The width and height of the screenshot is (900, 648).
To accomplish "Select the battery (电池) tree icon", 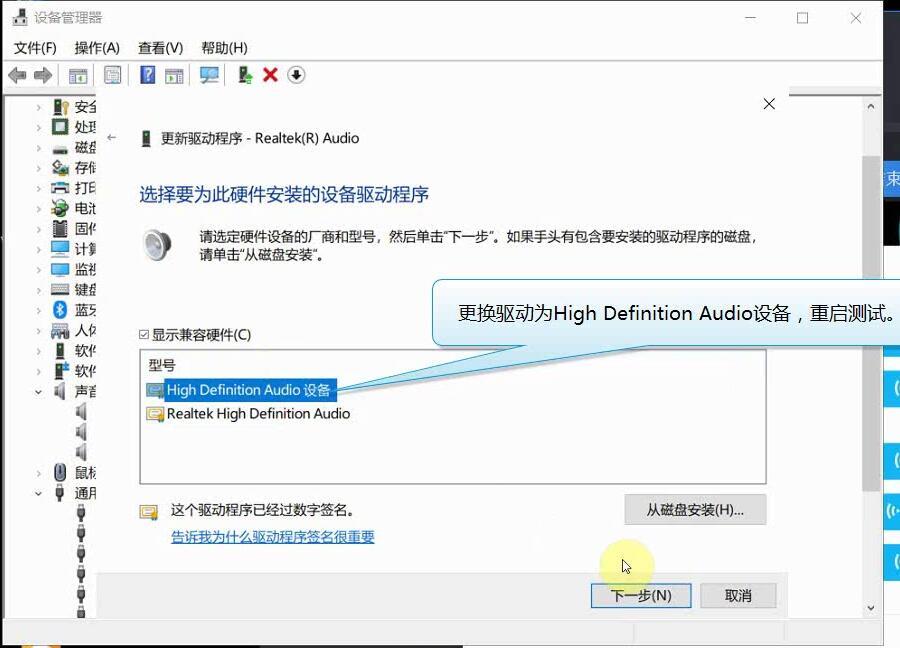I will 60,208.
